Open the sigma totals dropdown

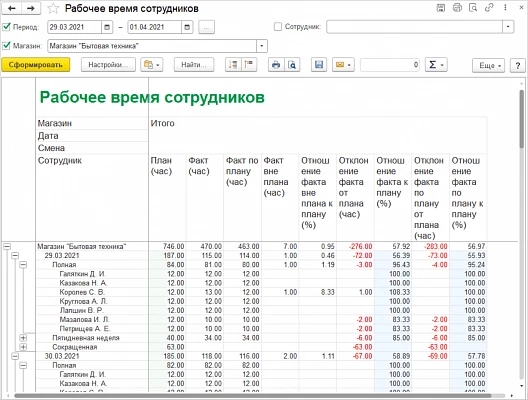436,65
